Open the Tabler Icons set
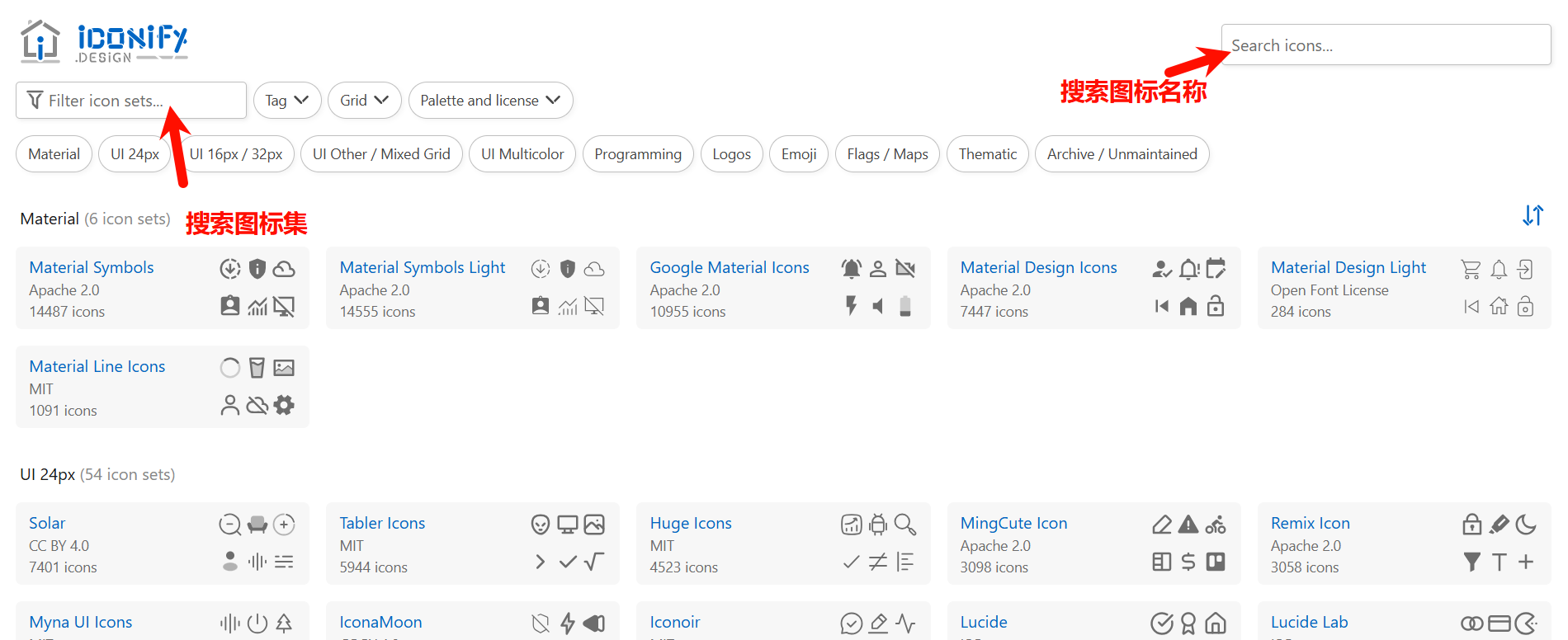Image resolution: width=1568 pixels, height=640 pixels. [x=382, y=523]
